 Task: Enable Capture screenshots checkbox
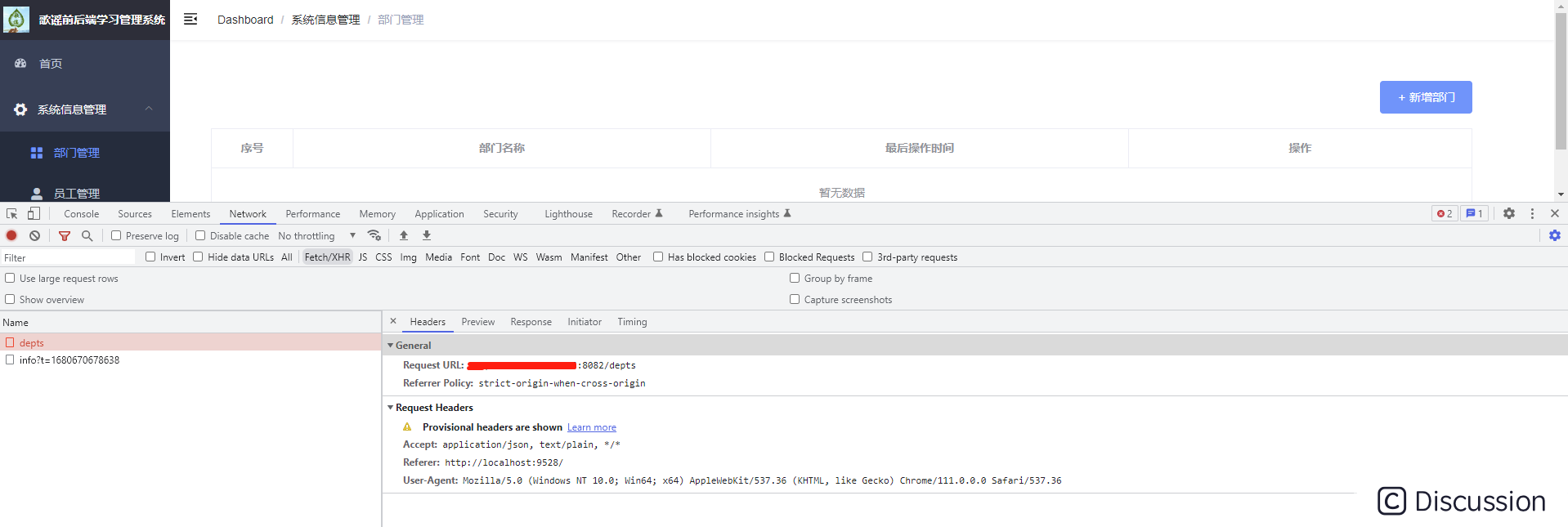(x=795, y=299)
